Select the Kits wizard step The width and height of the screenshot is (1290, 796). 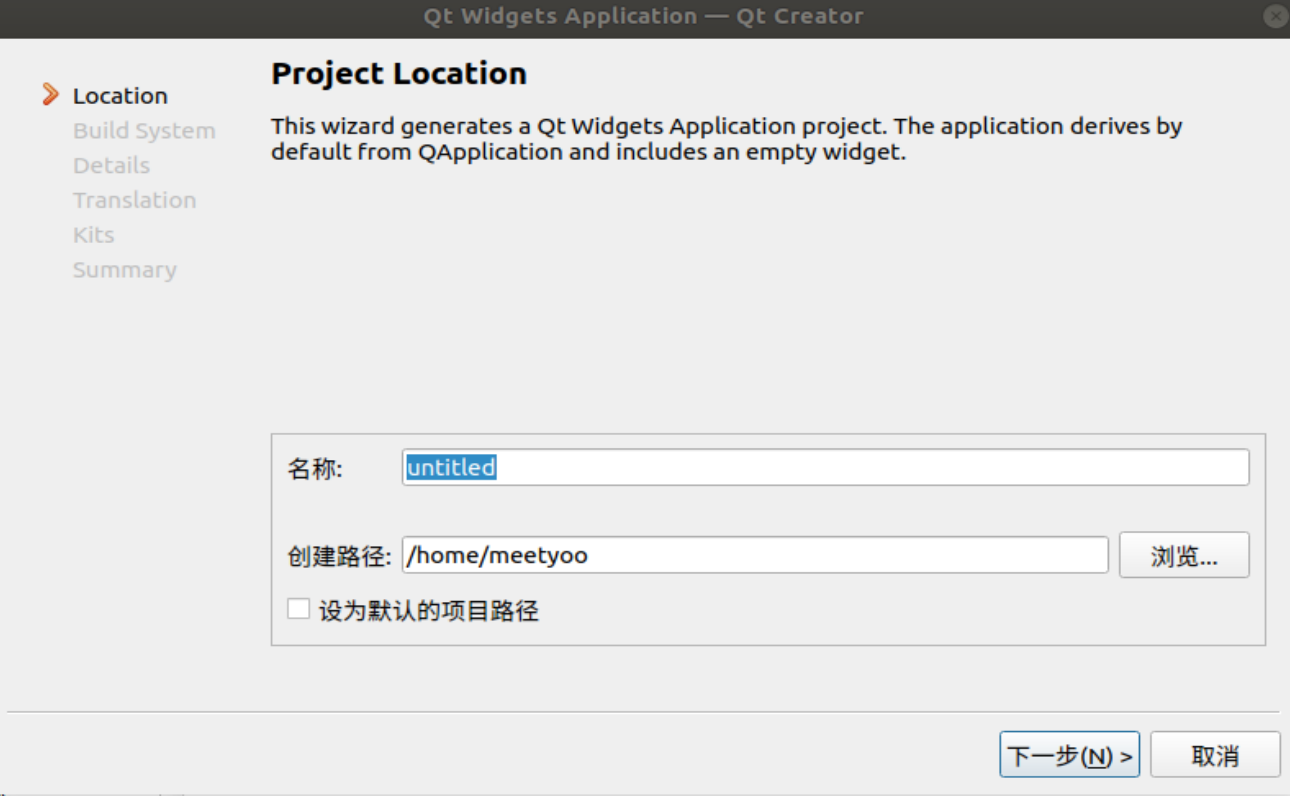pyautogui.click(x=93, y=235)
